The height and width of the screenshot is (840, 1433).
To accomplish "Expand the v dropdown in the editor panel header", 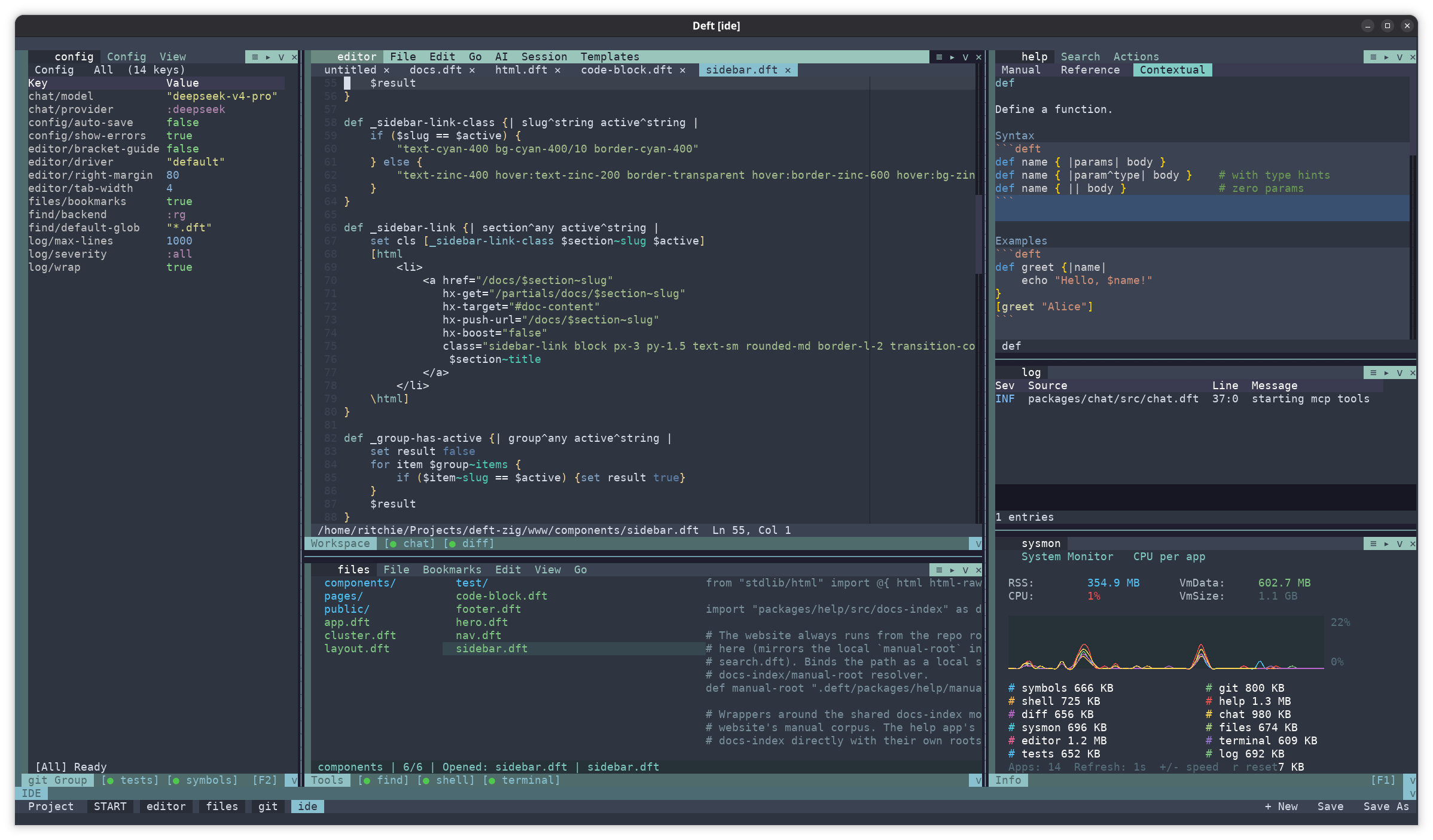I will (x=965, y=57).
